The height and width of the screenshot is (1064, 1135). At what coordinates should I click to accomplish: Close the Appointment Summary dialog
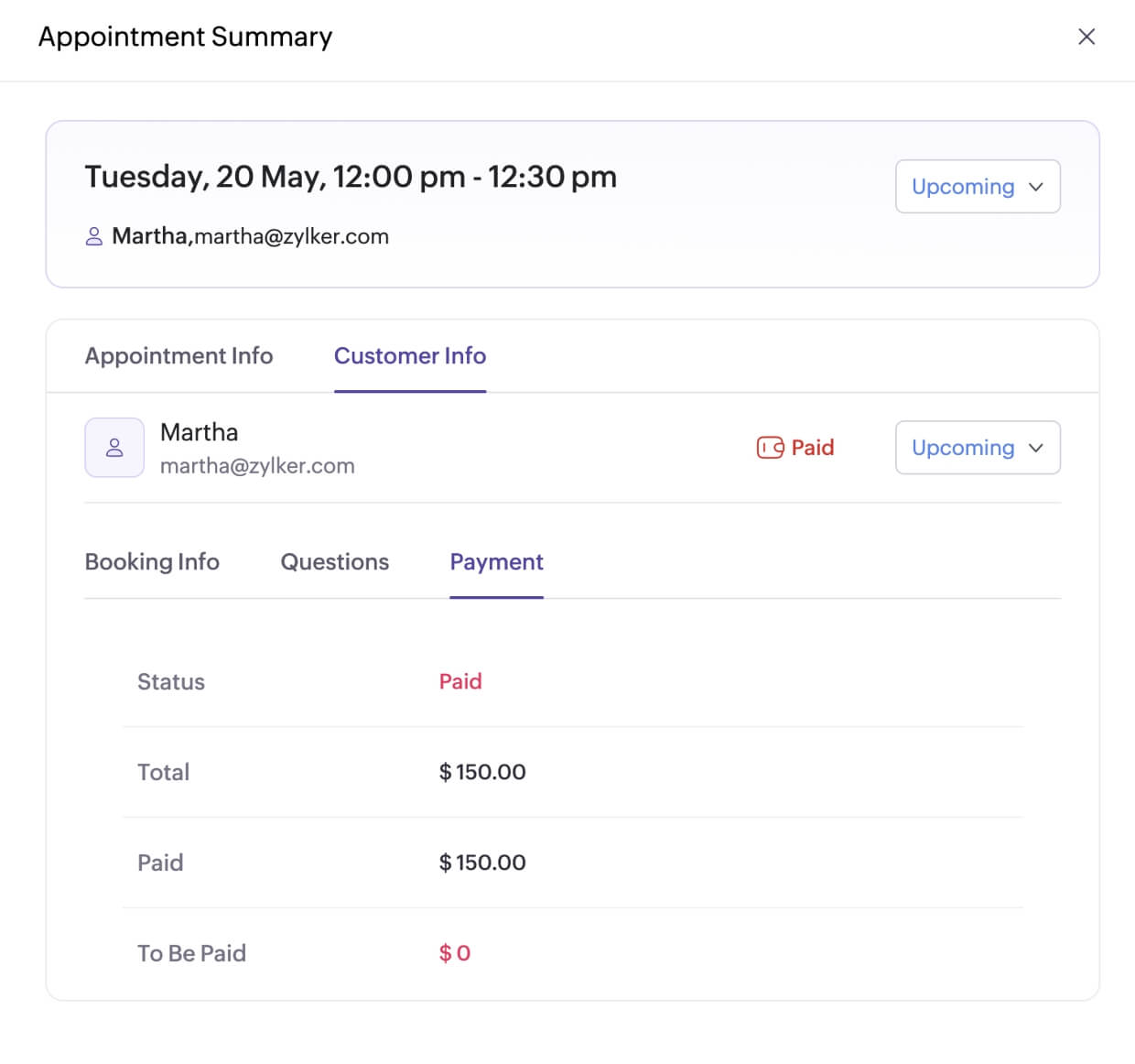click(x=1086, y=37)
